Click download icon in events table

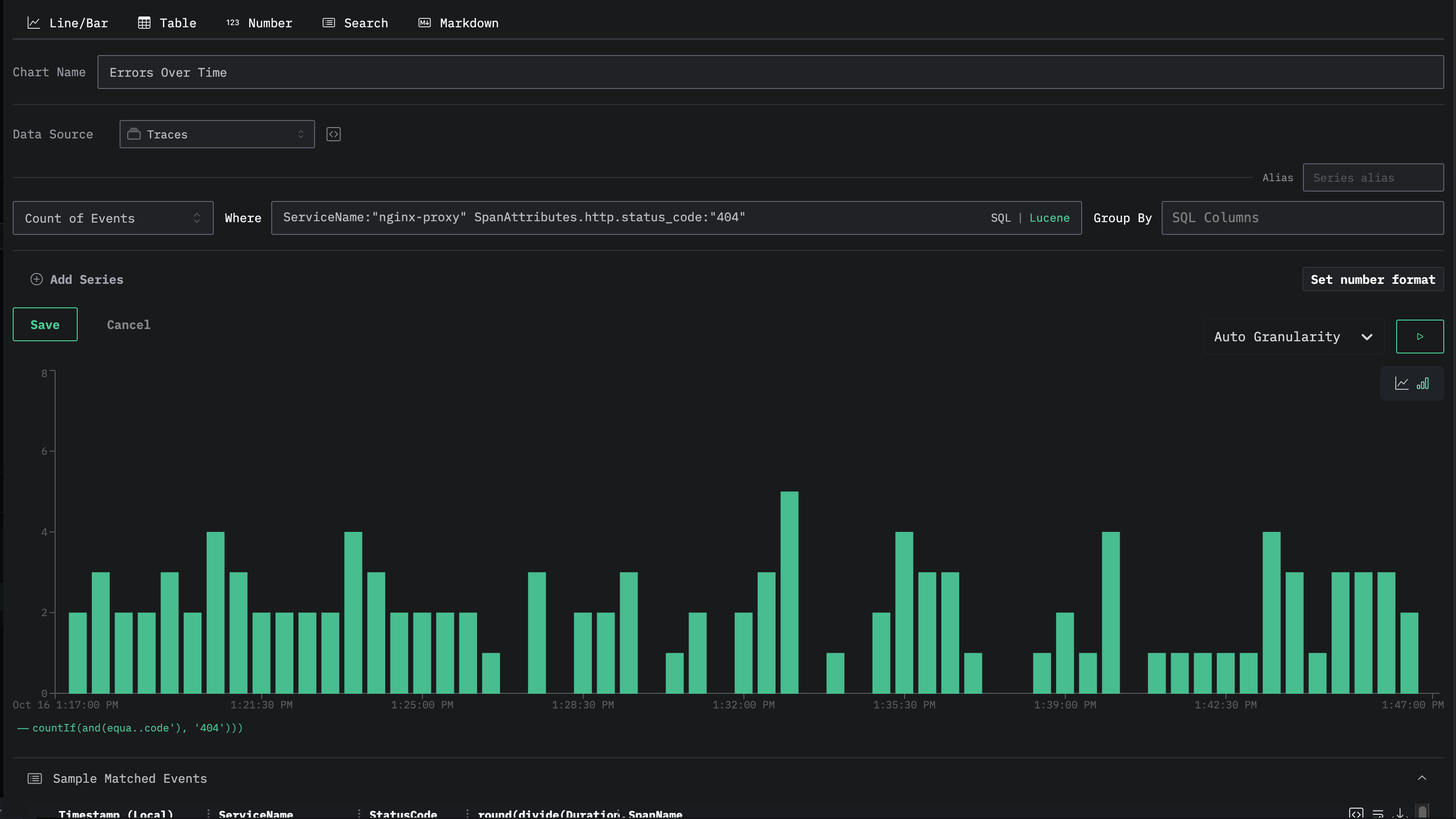(1400, 813)
